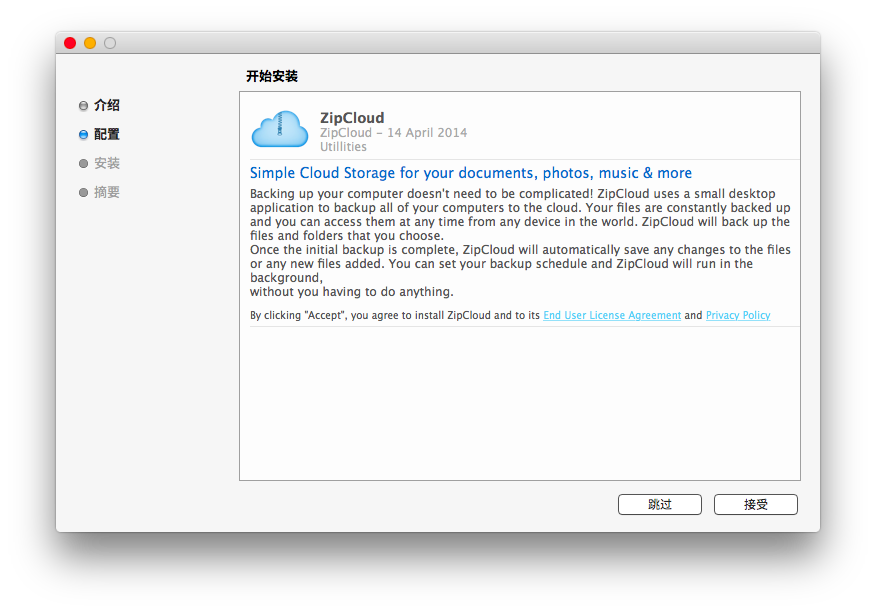
Task: Open the End User License Agreement link
Action: (x=612, y=316)
